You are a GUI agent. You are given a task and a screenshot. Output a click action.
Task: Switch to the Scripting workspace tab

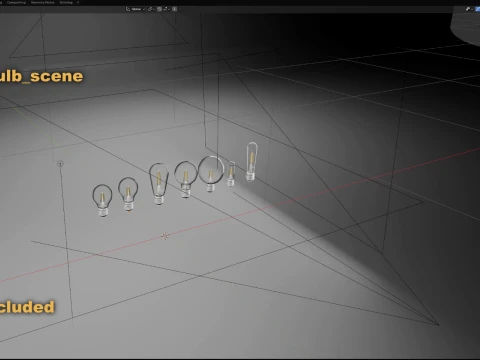pos(66,2)
